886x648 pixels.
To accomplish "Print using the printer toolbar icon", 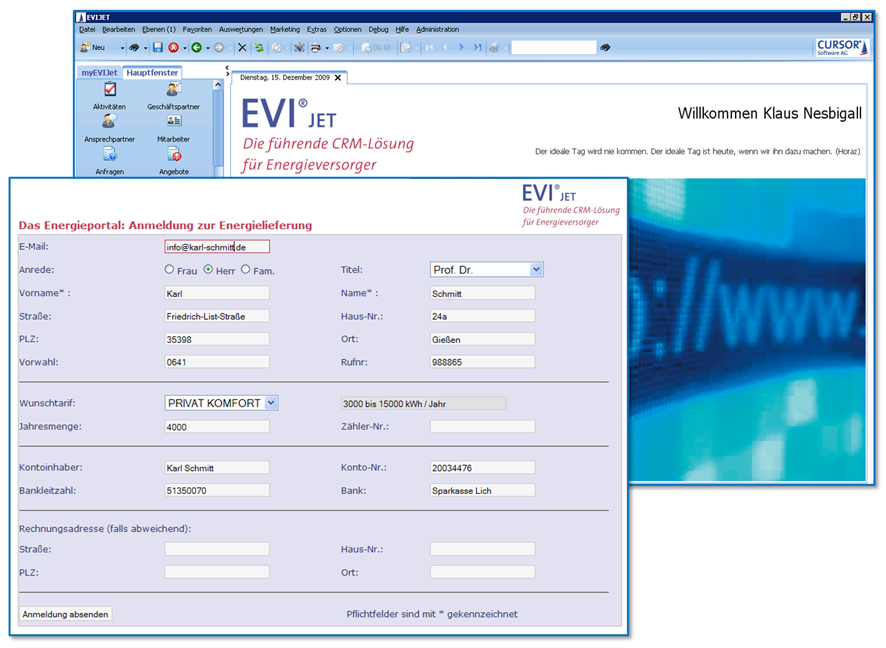I will pyautogui.click(x=316, y=48).
